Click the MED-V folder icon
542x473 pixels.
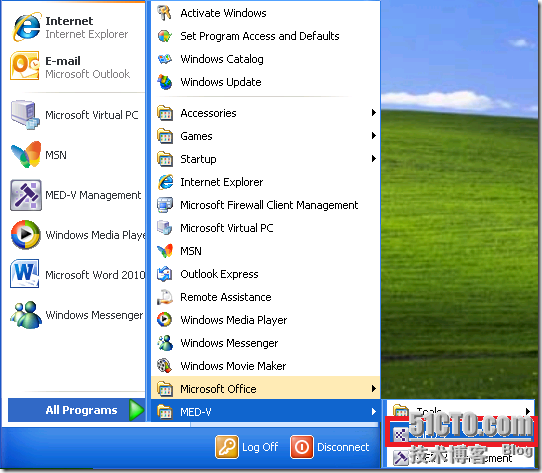coord(165,412)
